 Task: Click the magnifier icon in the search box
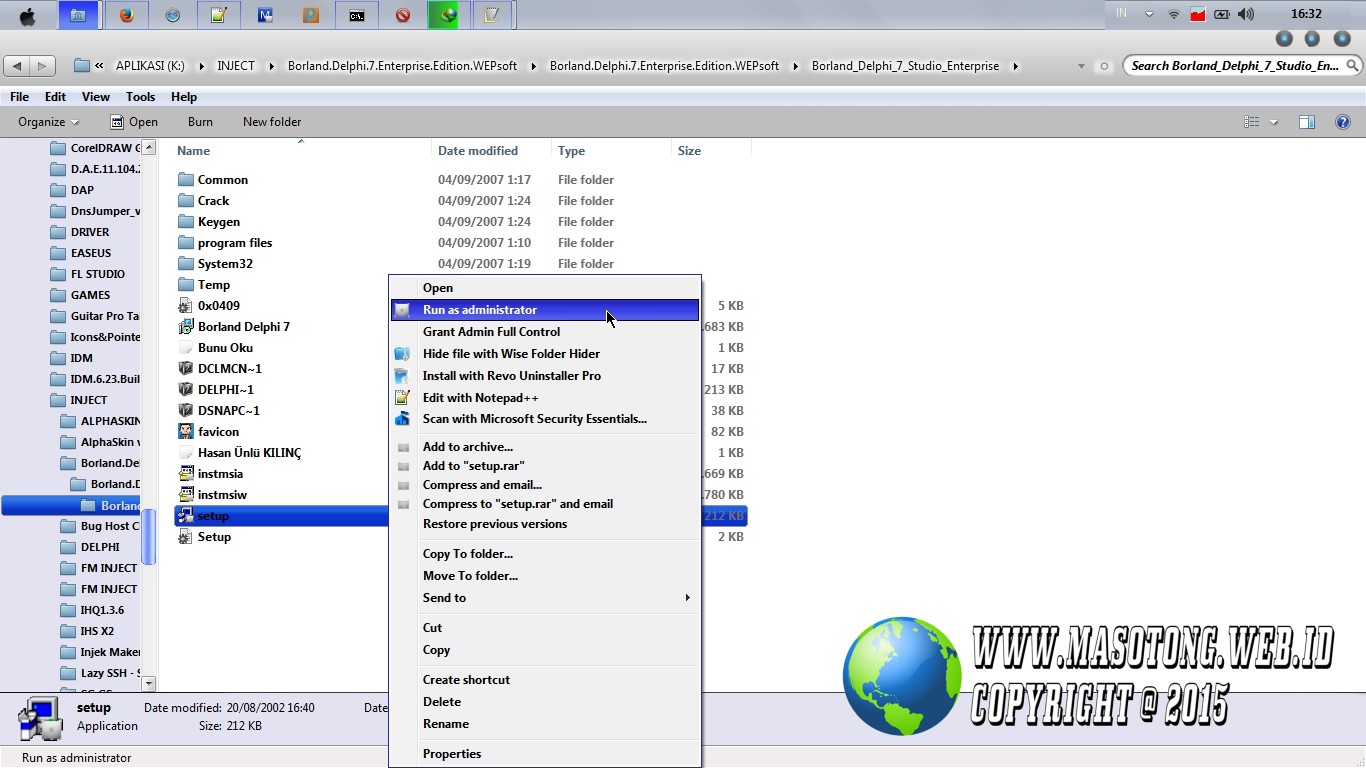1353,66
